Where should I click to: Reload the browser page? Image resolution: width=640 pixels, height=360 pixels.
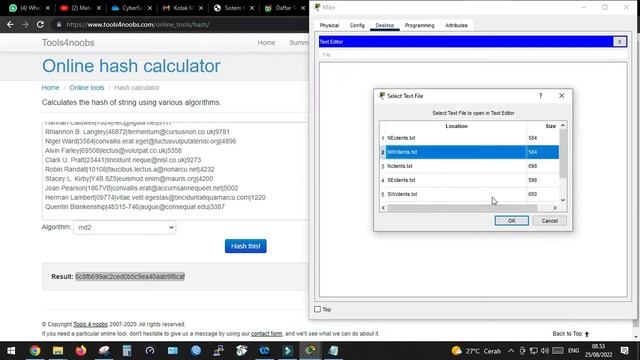pos(40,24)
